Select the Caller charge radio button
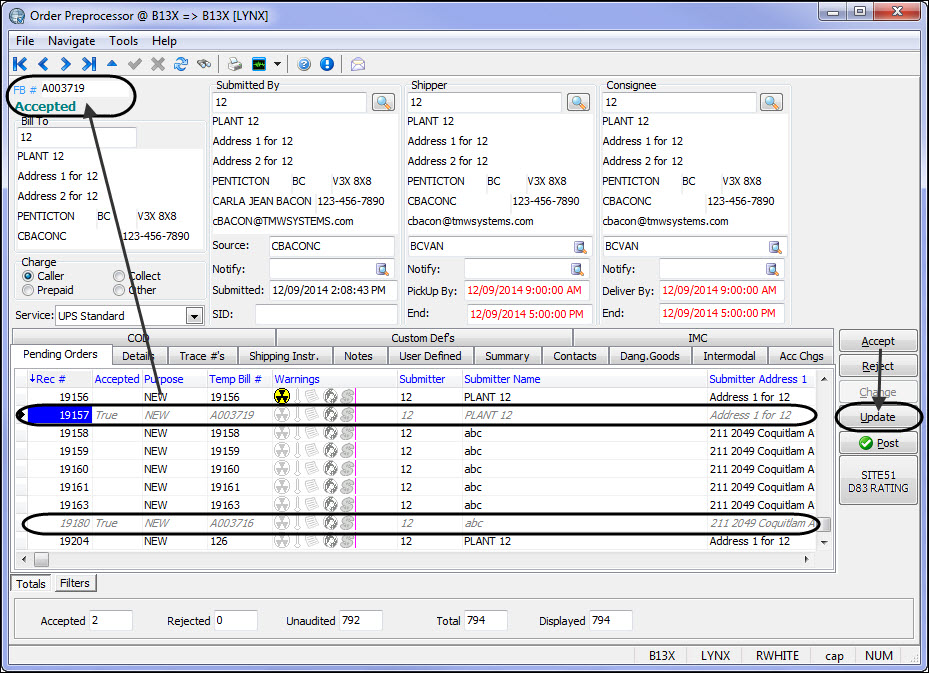 tap(28, 276)
